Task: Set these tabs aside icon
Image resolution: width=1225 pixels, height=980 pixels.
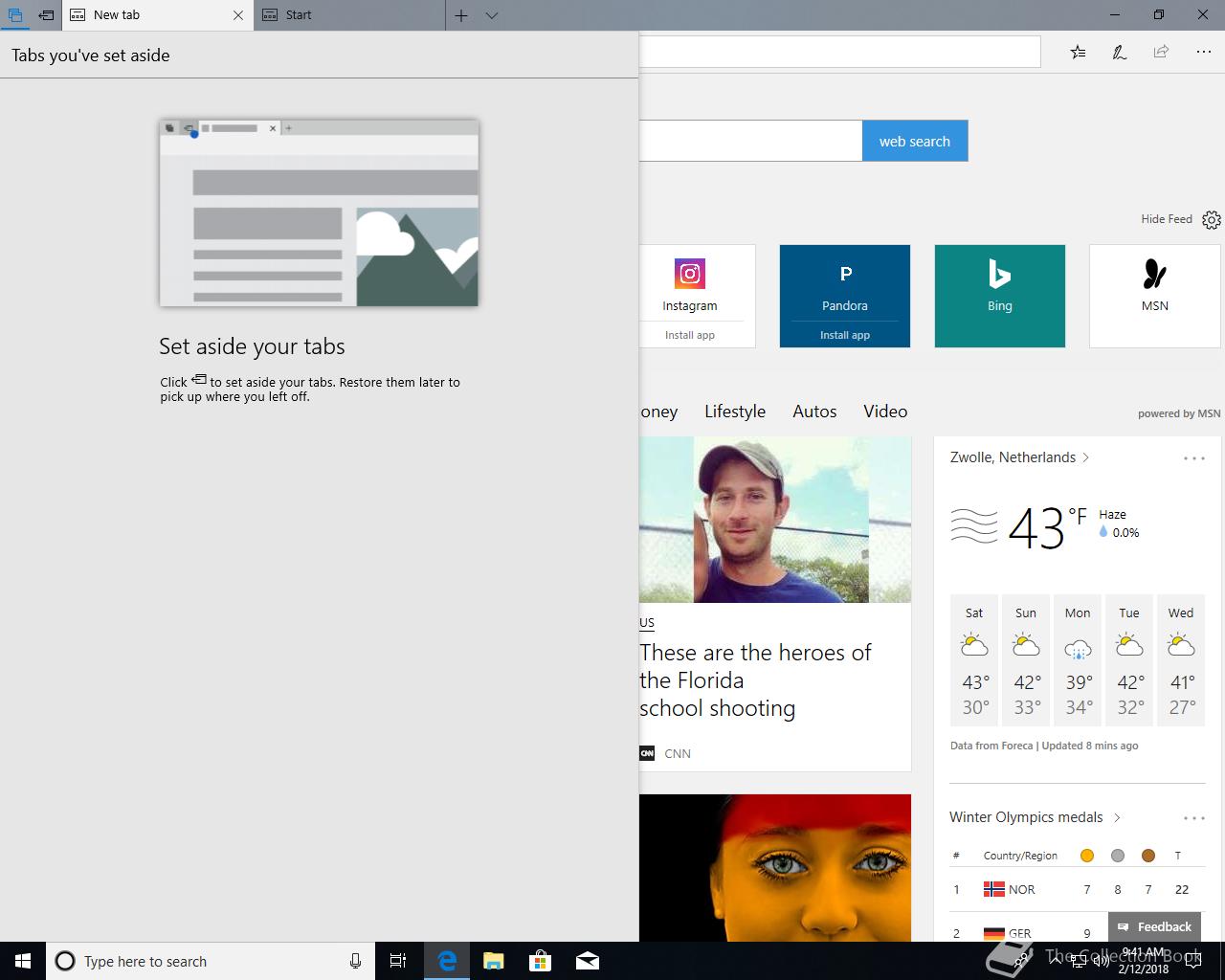Action: pyautogui.click(x=45, y=15)
